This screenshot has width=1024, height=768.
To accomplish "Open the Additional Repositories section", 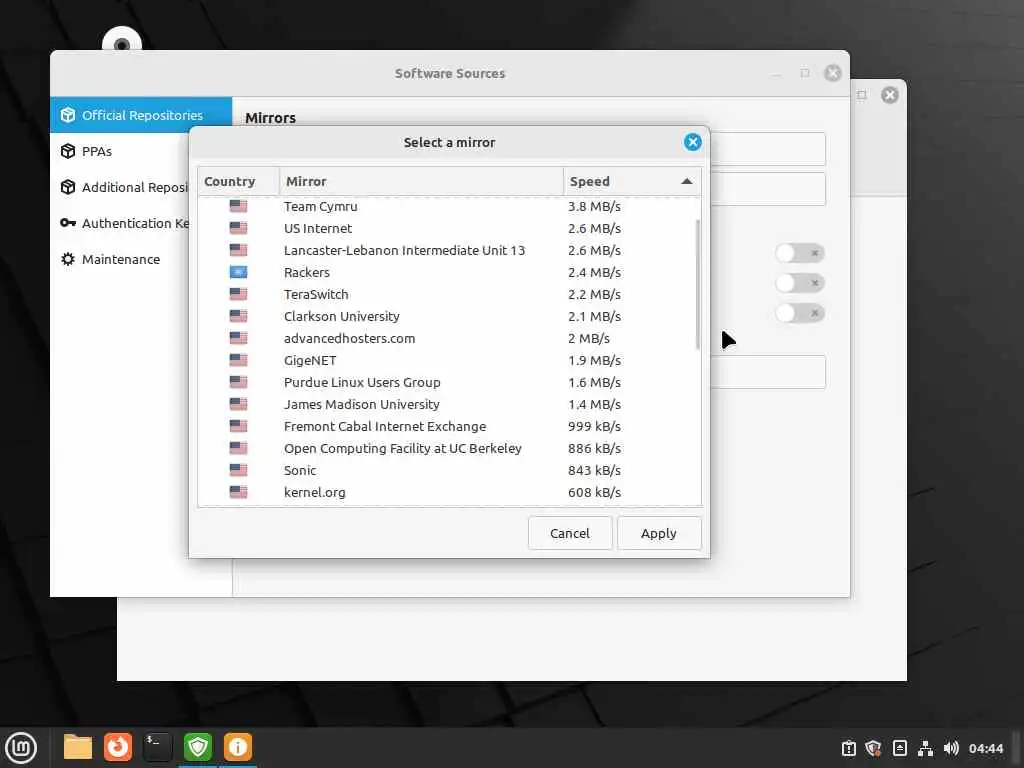I will 120,187.
